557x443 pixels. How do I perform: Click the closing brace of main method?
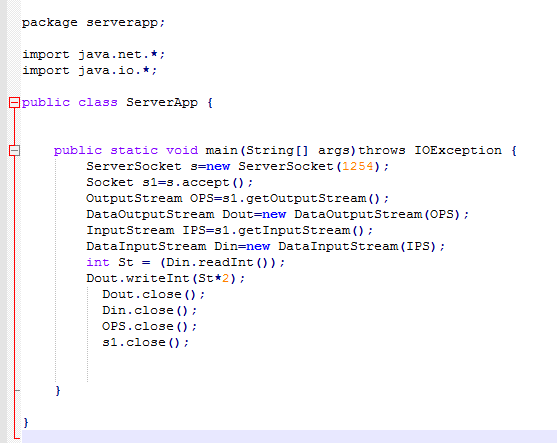(x=58, y=391)
